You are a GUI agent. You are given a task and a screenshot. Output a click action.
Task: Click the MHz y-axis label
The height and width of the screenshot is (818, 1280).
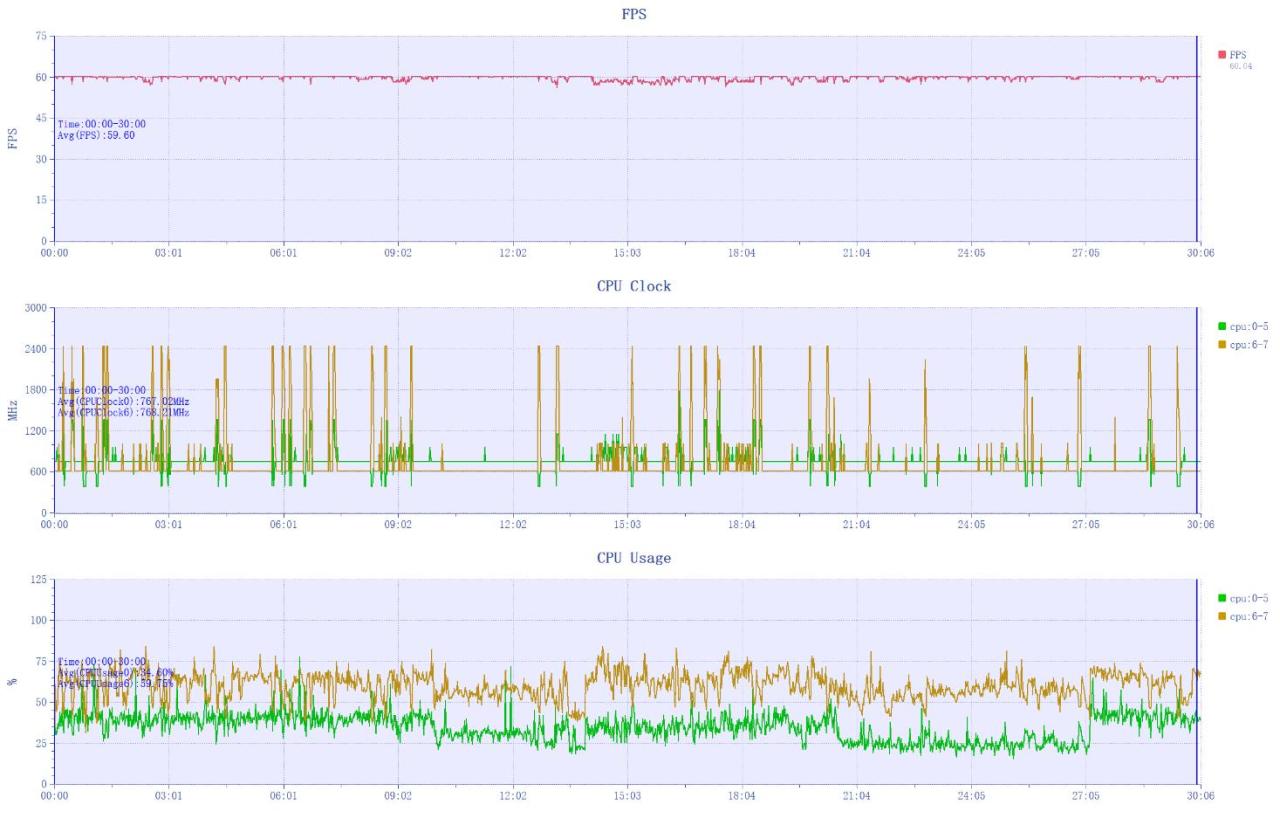(x=13, y=409)
